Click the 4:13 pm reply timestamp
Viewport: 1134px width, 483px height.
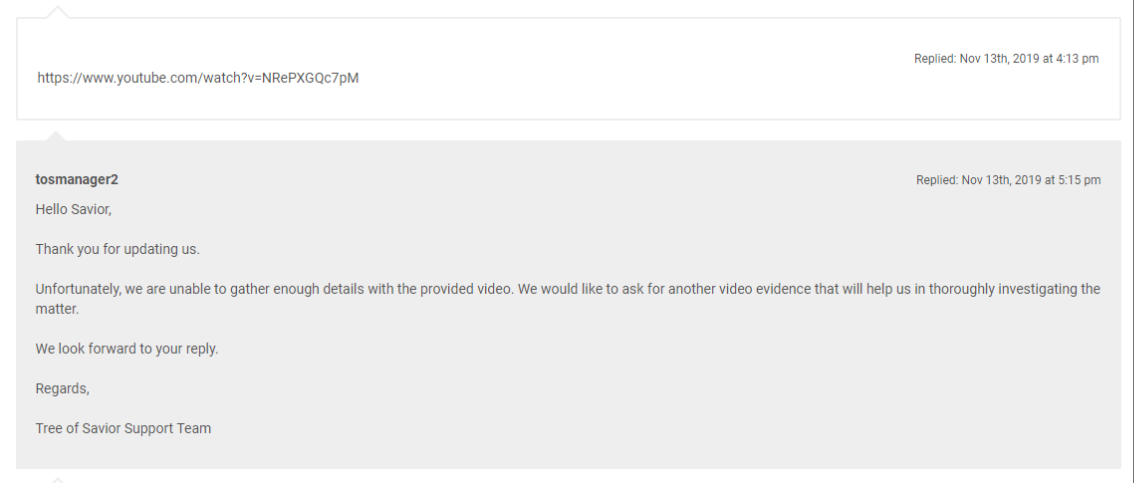click(x=1006, y=59)
